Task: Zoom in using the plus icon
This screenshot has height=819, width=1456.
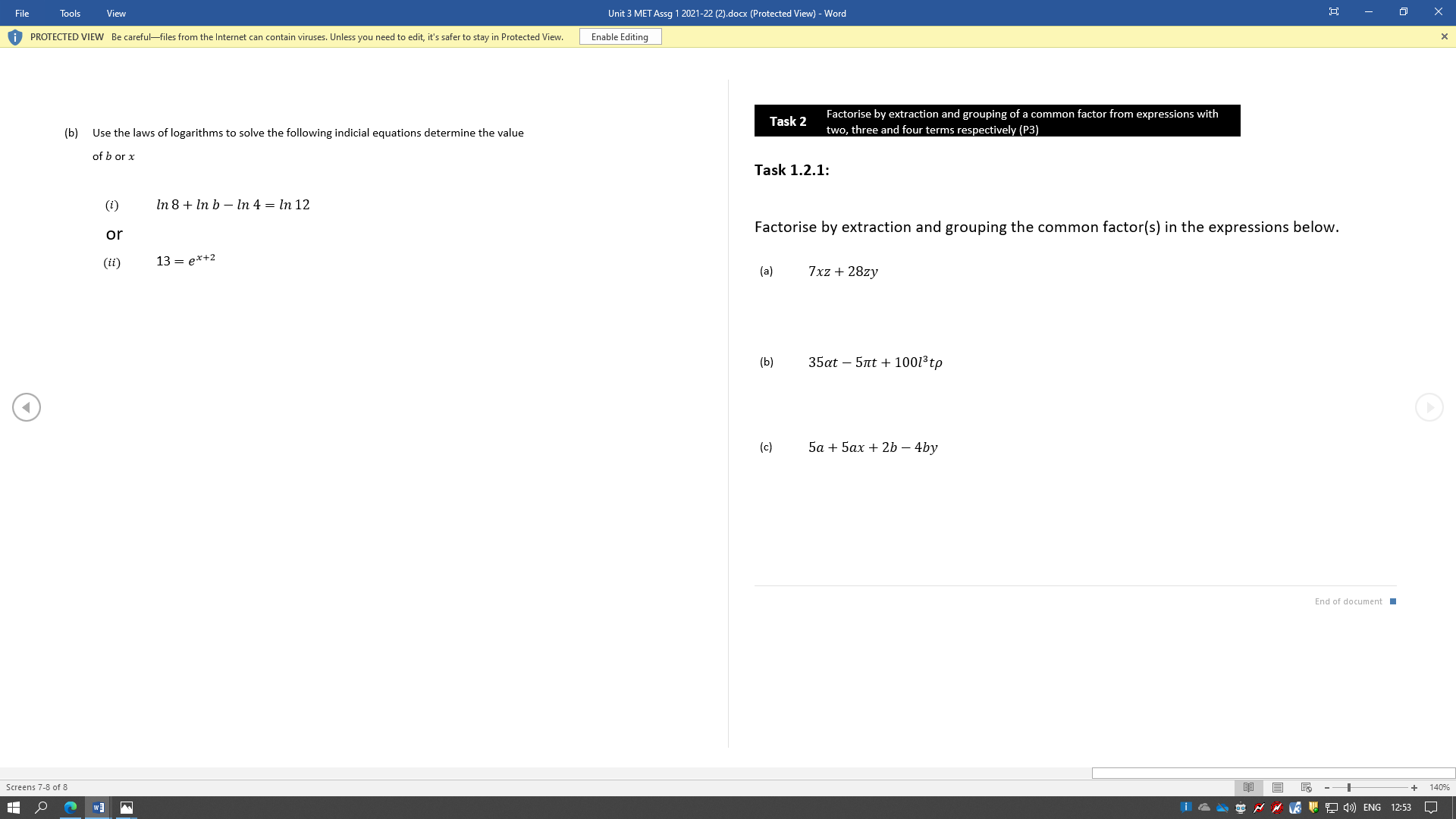Action: [1415, 787]
